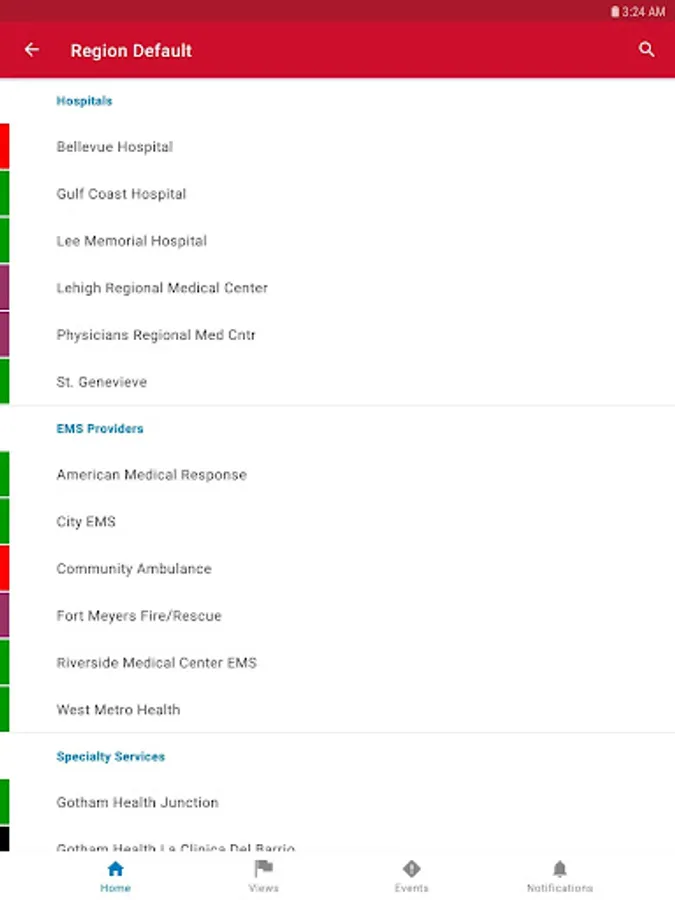The width and height of the screenshot is (675, 900).
Task: Tap the battery icon in status bar
Action: [x=615, y=11]
